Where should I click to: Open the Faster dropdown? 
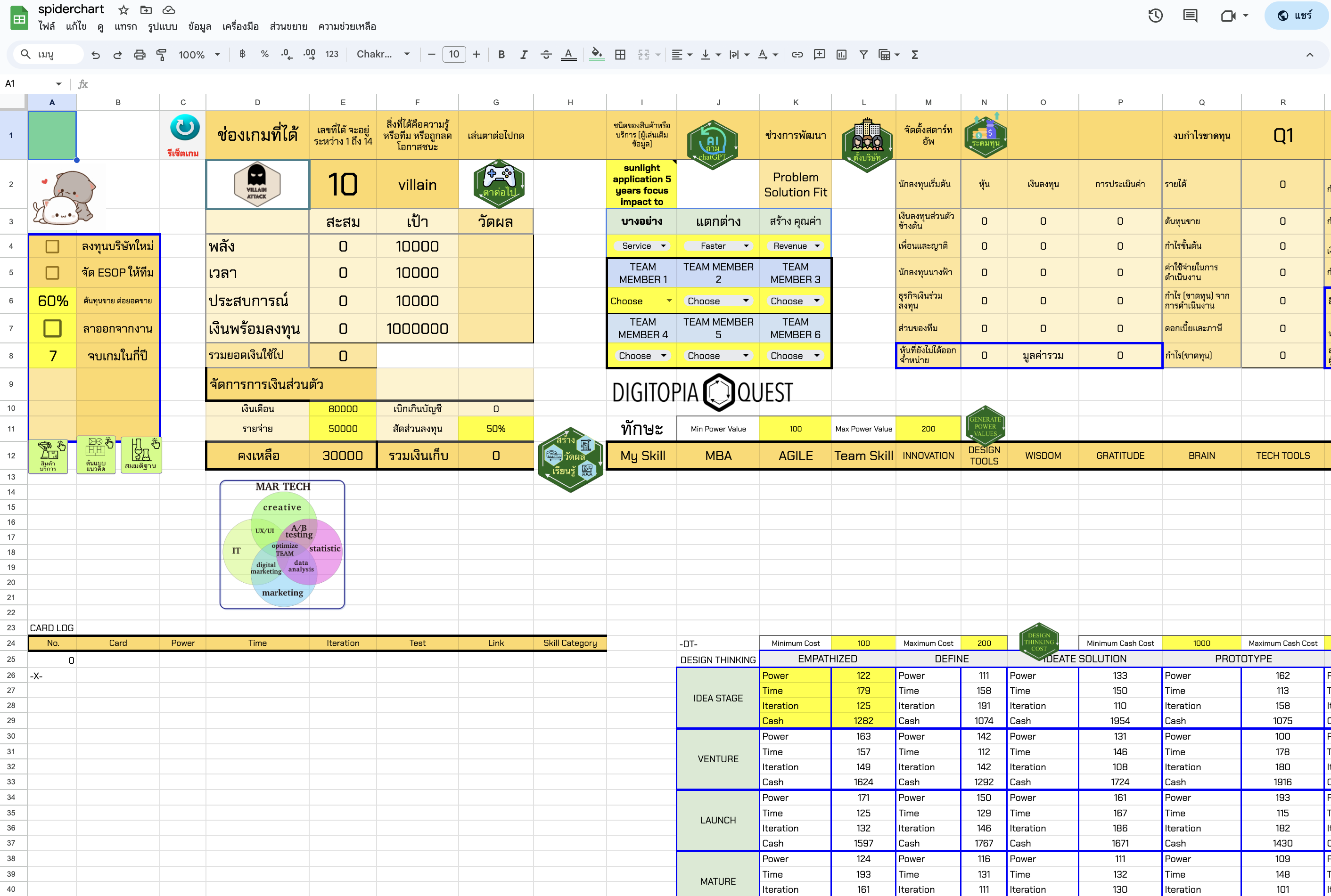click(x=718, y=246)
